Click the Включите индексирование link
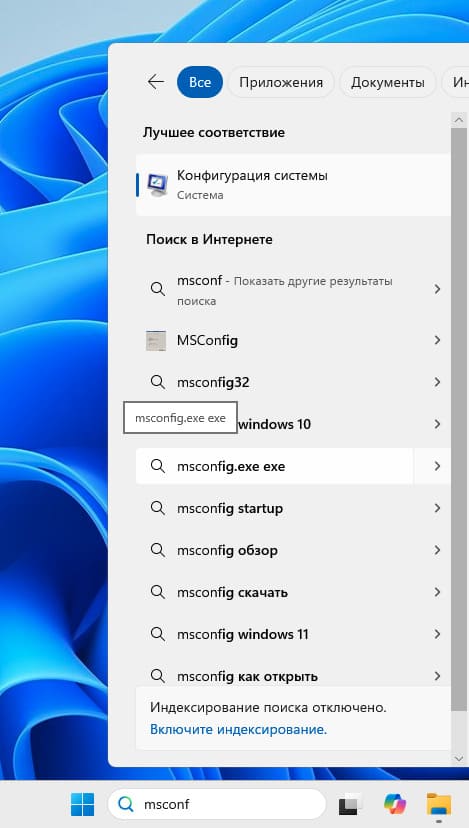The height and width of the screenshot is (828, 469). click(239, 729)
